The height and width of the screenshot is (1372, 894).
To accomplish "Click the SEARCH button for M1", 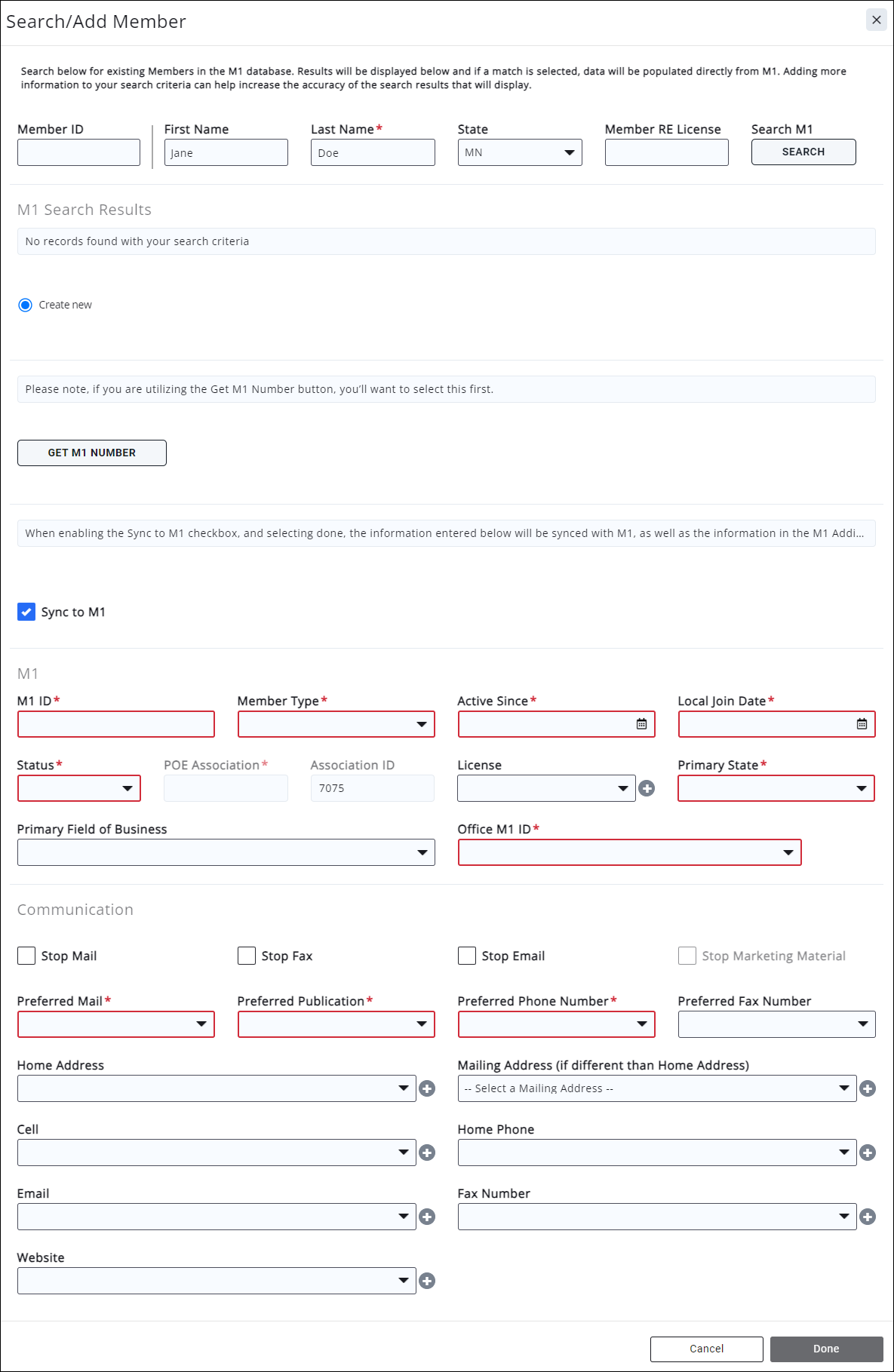I will (803, 152).
